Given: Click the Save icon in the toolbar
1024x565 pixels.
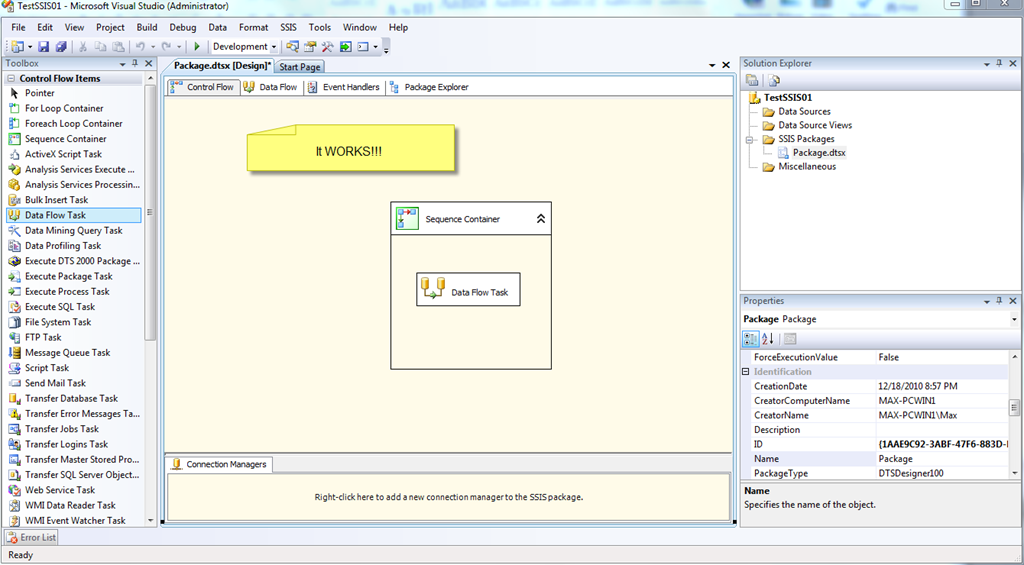Looking at the screenshot, I should 44,46.
